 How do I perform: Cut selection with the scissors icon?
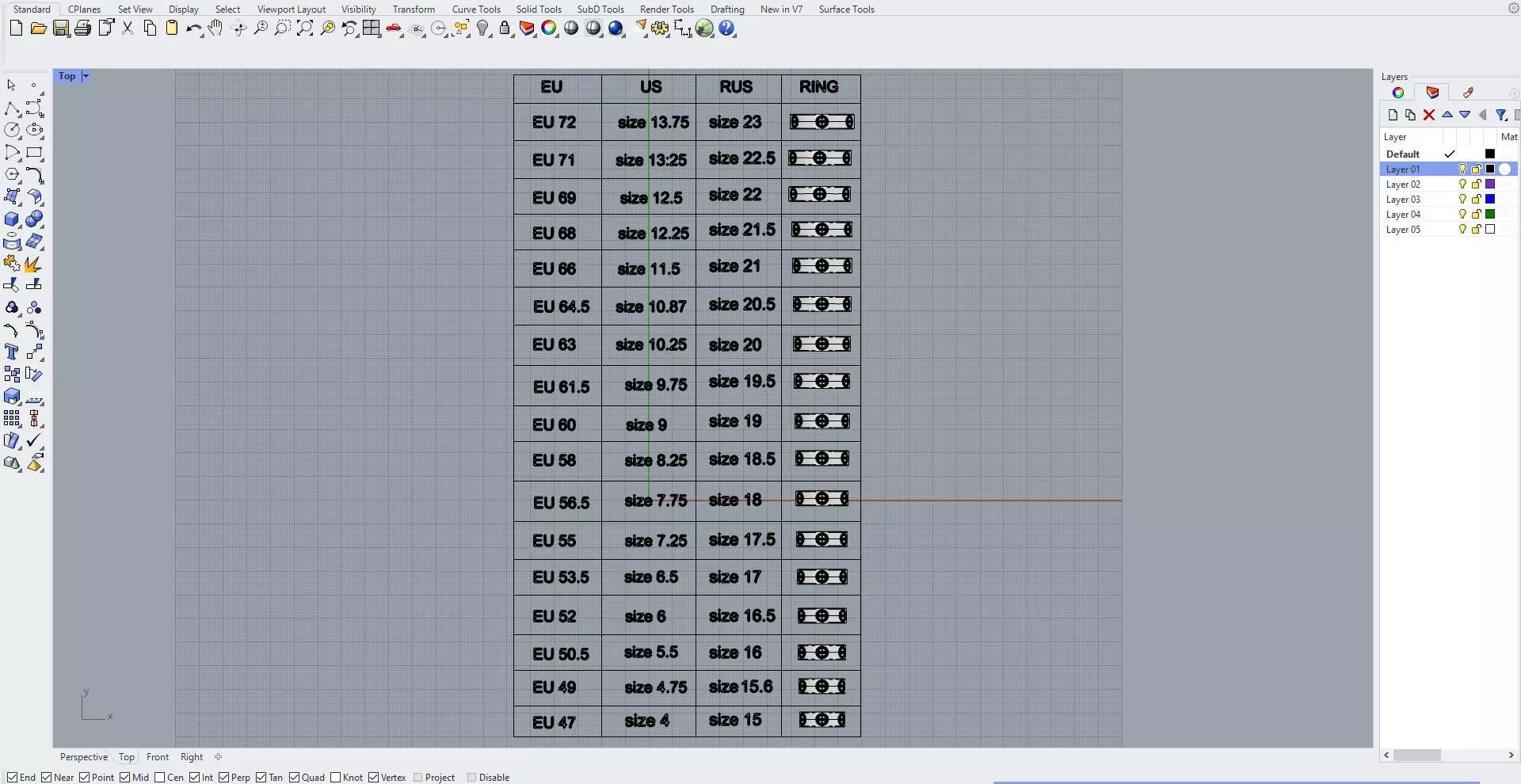(128, 29)
